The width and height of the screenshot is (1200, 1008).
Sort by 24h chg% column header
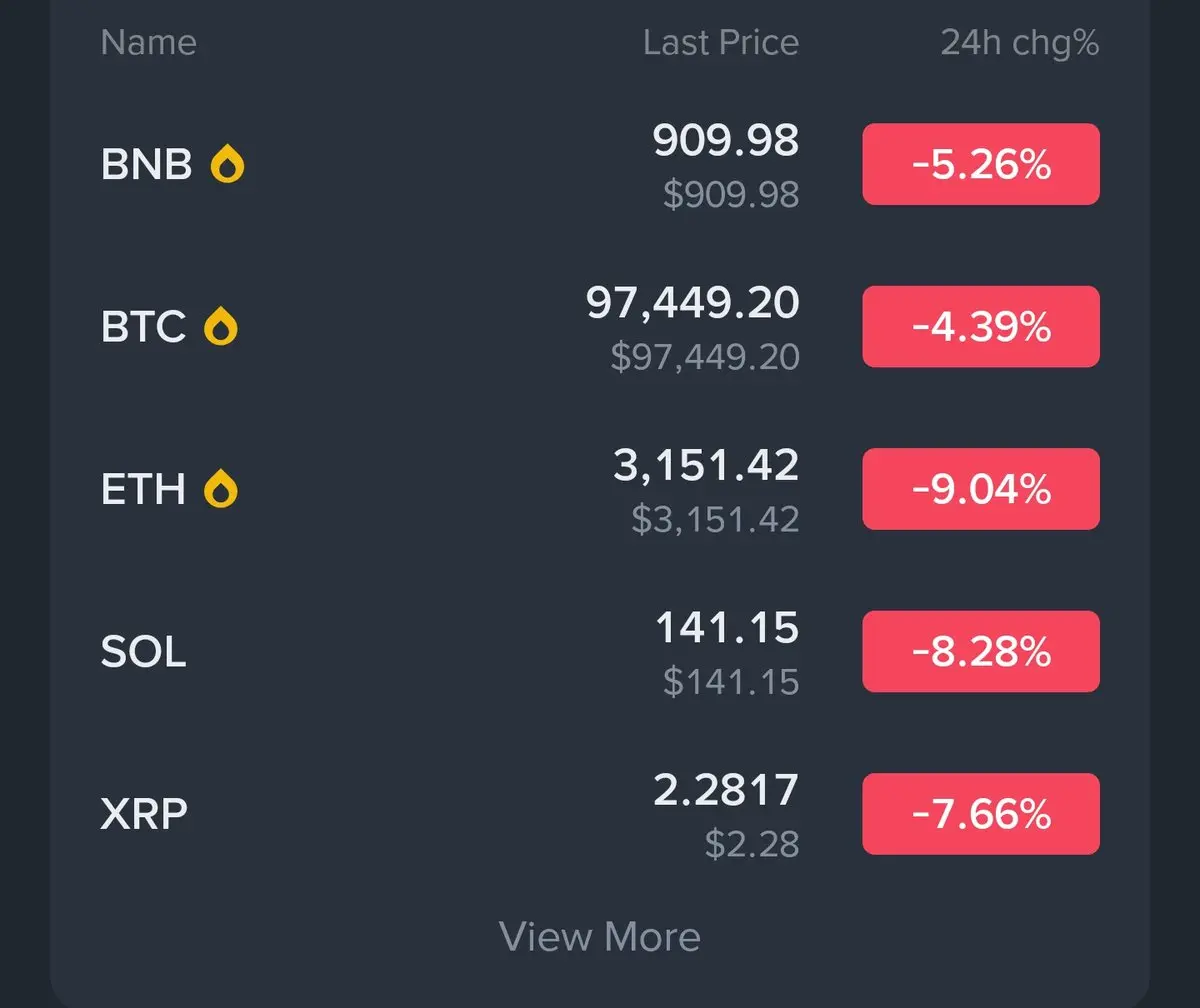1019,43
